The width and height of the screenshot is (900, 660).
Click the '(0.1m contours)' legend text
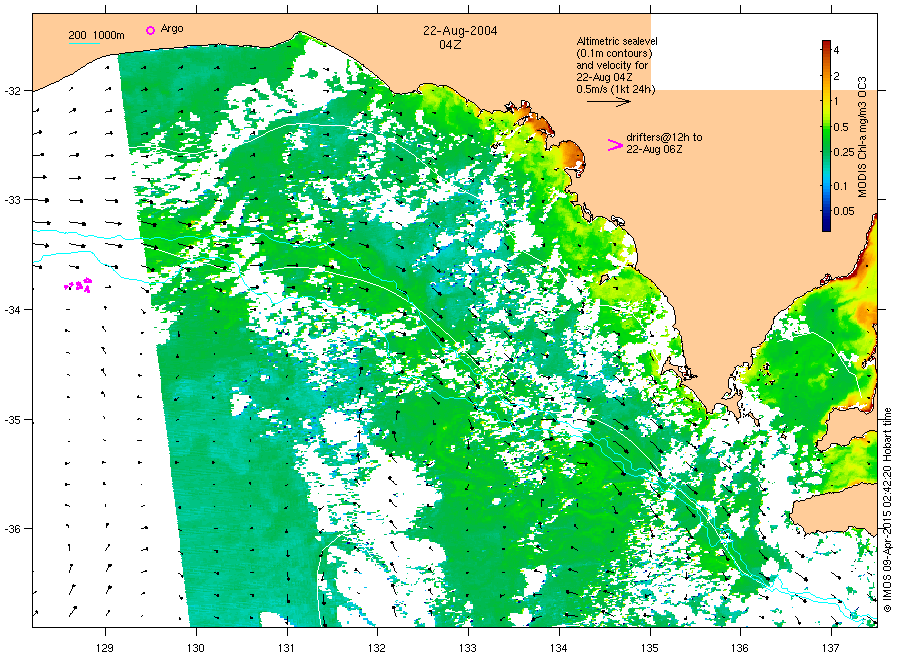614,53
